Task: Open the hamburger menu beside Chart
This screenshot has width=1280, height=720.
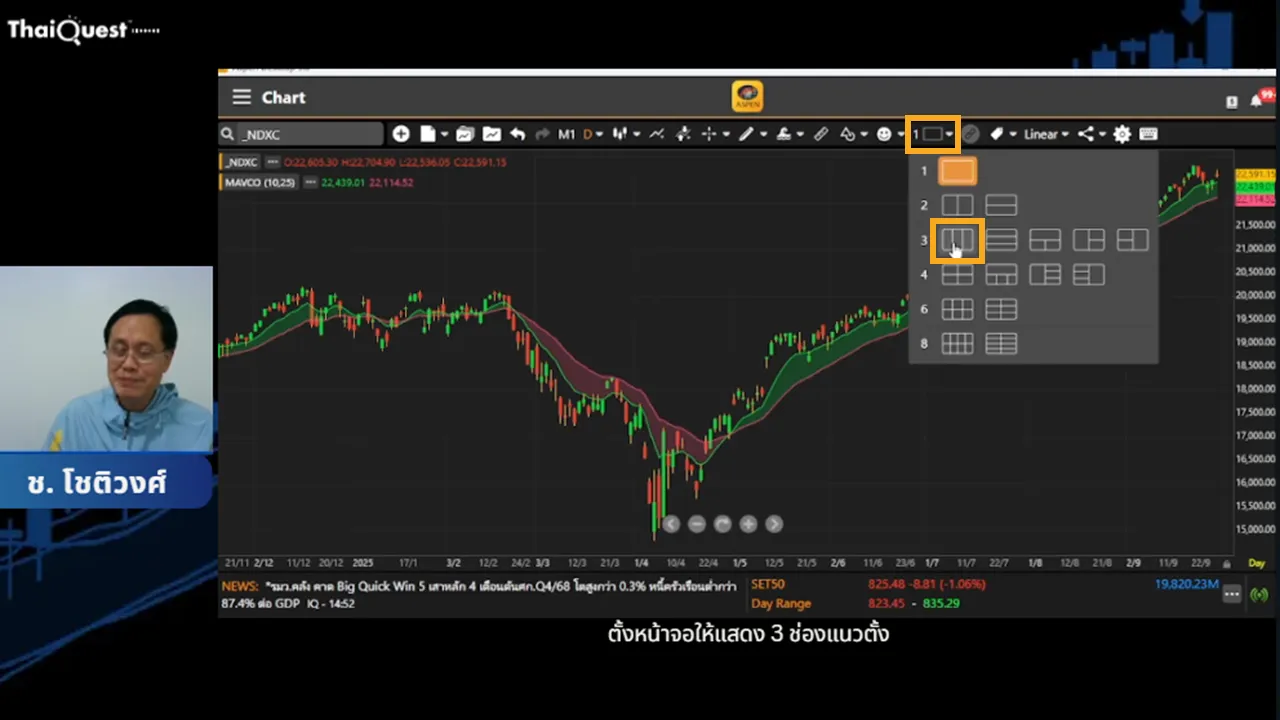Action: (241, 97)
